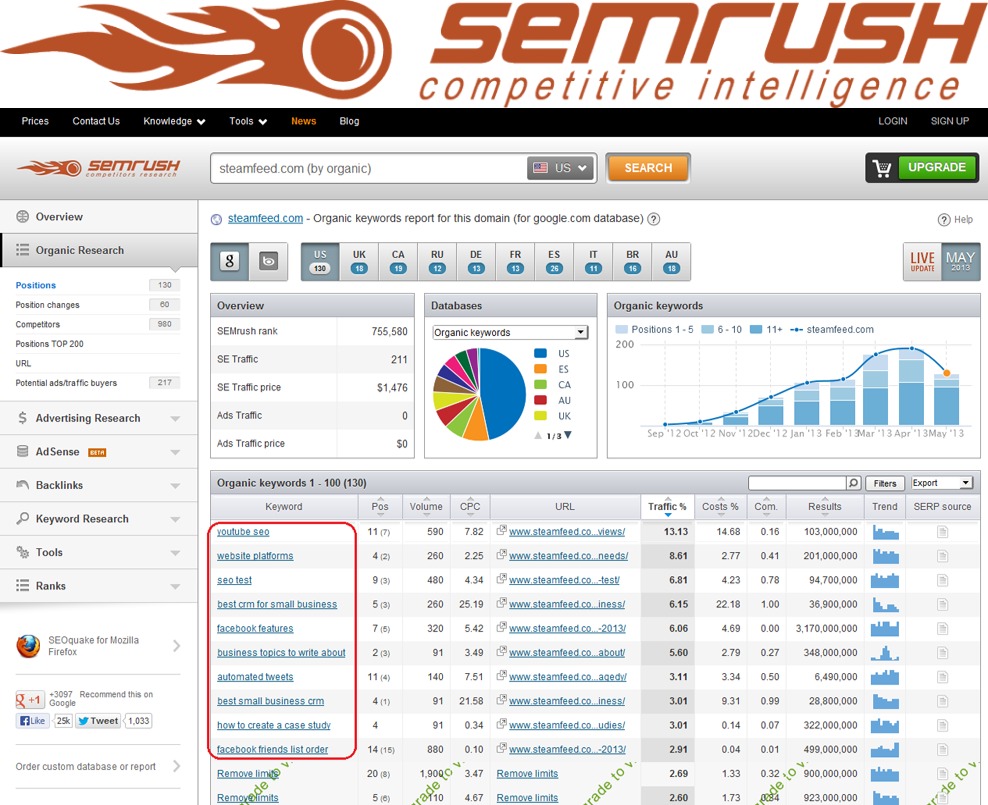
Task: Open the Export dropdown
Action: click(942, 483)
